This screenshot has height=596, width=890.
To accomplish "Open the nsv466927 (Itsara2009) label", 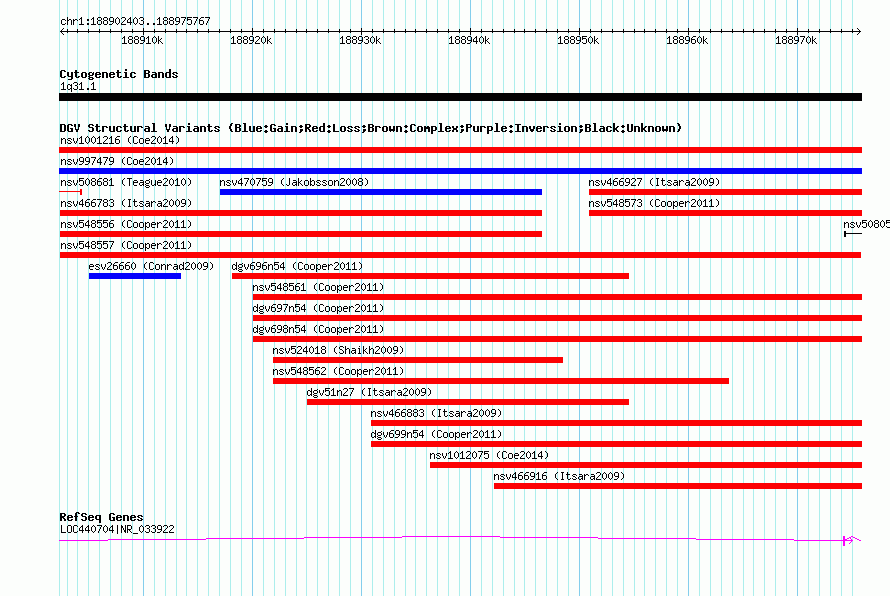I will point(654,182).
